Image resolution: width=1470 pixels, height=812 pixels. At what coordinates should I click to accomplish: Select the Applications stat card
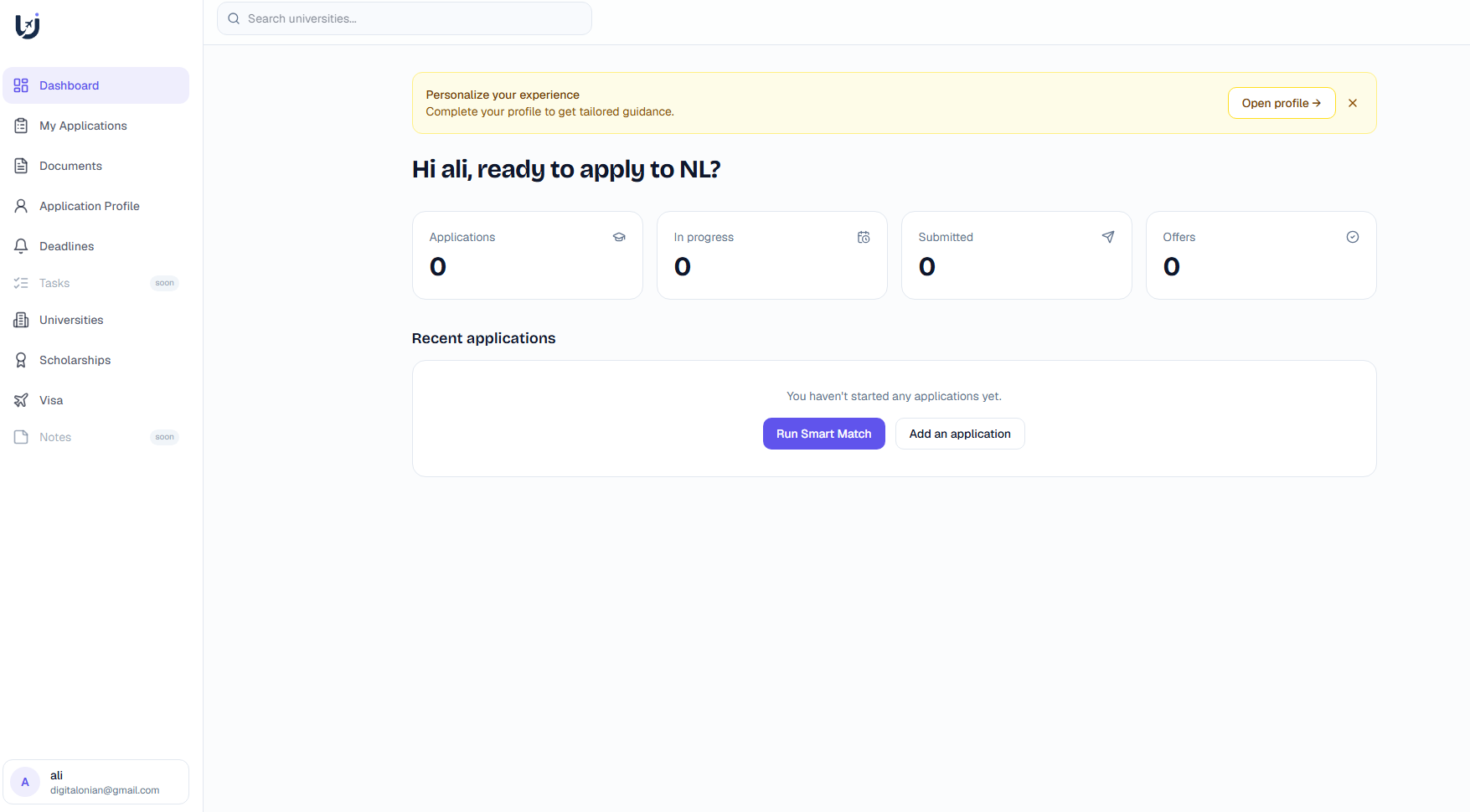[528, 255]
